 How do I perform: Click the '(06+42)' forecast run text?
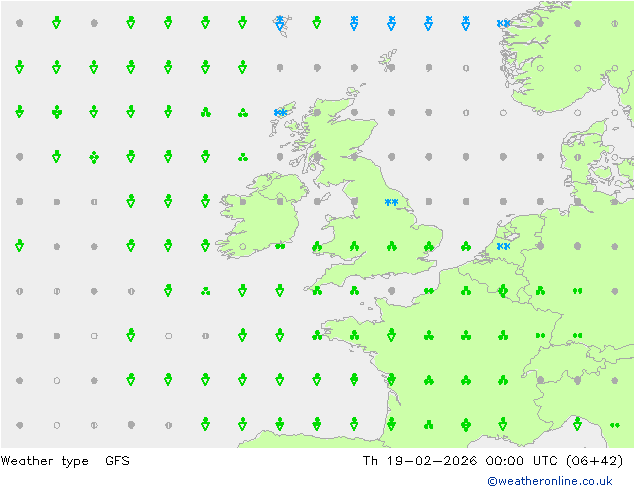(594, 461)
